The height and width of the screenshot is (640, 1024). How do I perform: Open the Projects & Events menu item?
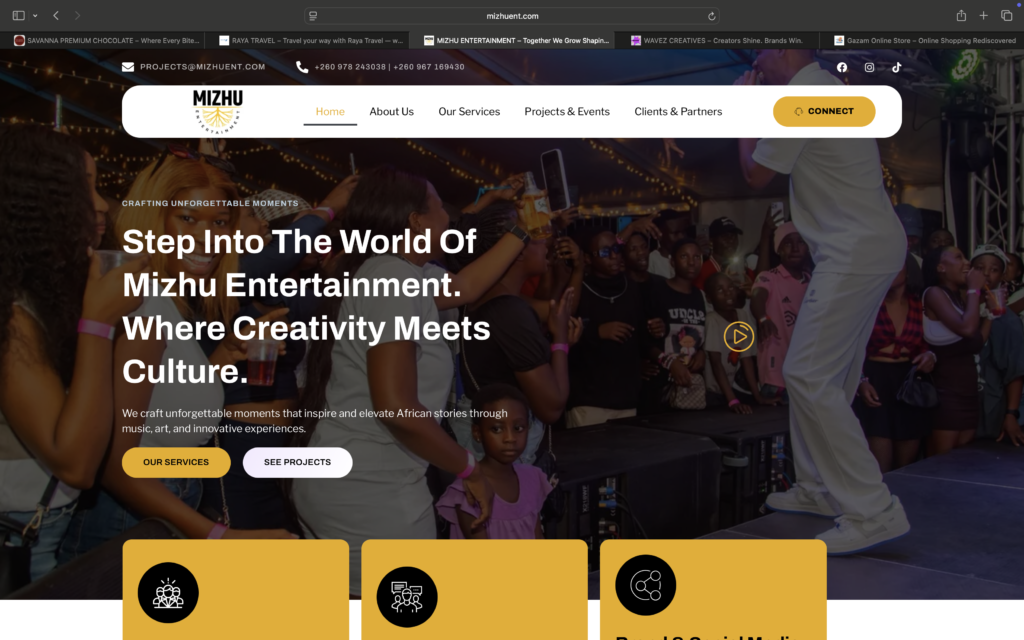[567, 112]
